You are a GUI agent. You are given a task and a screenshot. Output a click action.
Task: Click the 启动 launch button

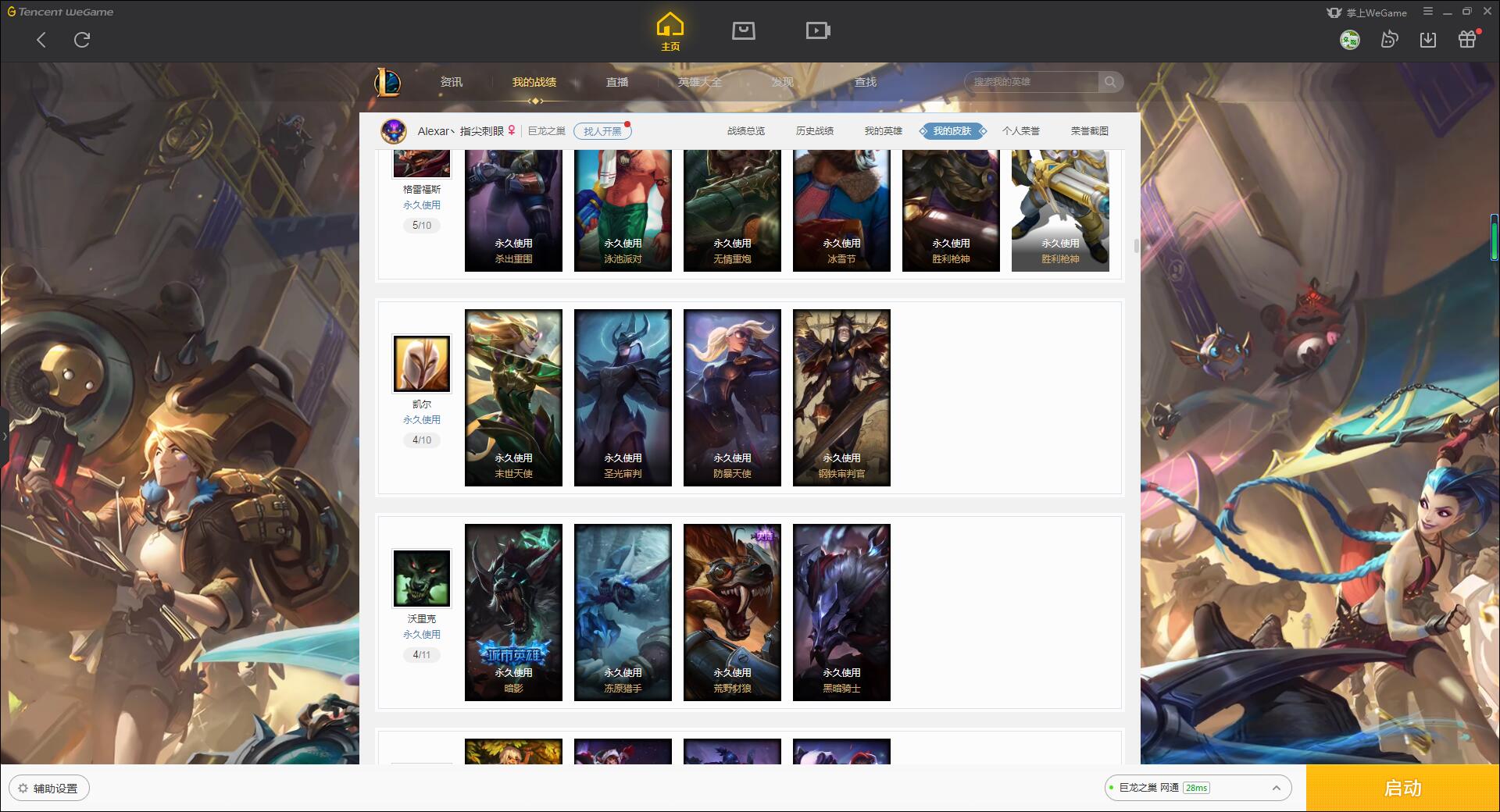coord(1403,789)
